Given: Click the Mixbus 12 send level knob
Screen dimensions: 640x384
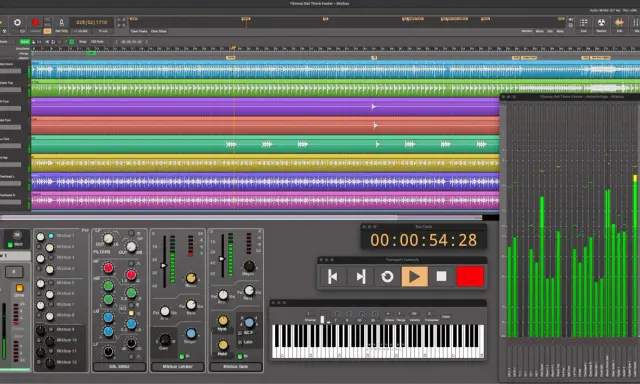Looking at the screenshot, I should pos(50,363).
